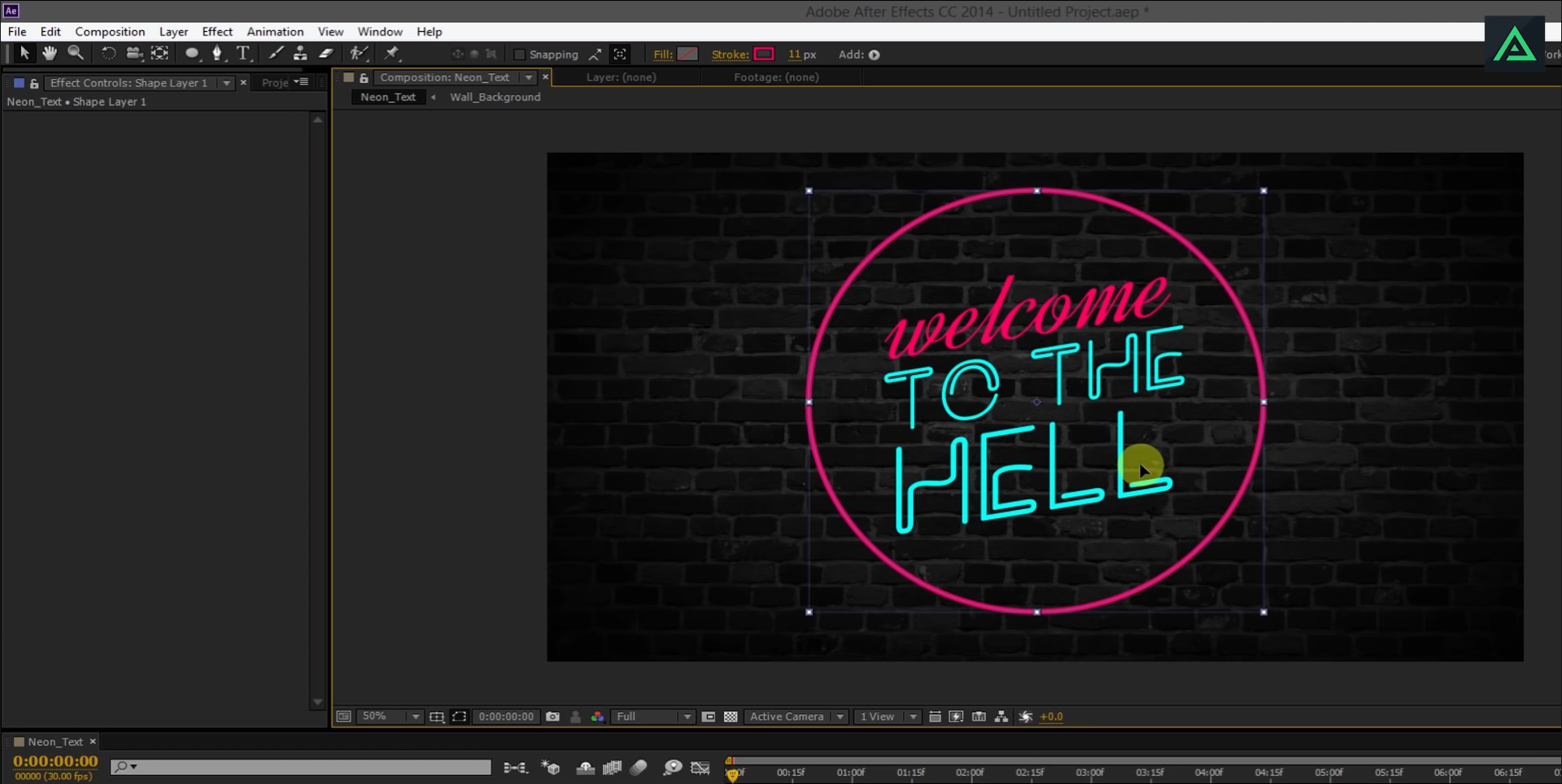Select the Zoom magnifier tool

(x=76, y=54)
